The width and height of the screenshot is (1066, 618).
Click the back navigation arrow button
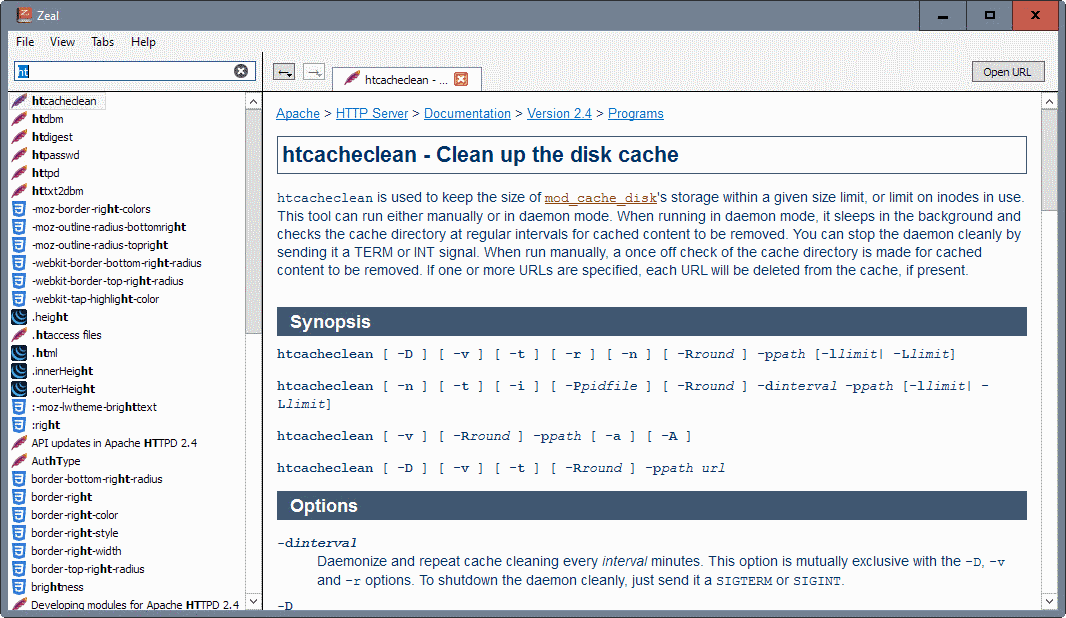pyautogui.click(x=284, y=71)
